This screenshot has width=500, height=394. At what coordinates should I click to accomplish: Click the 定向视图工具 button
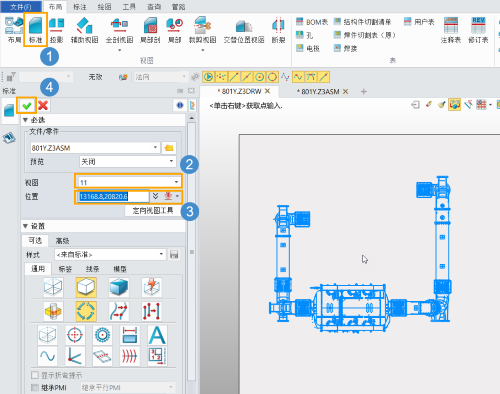click(x=153, y=211)
